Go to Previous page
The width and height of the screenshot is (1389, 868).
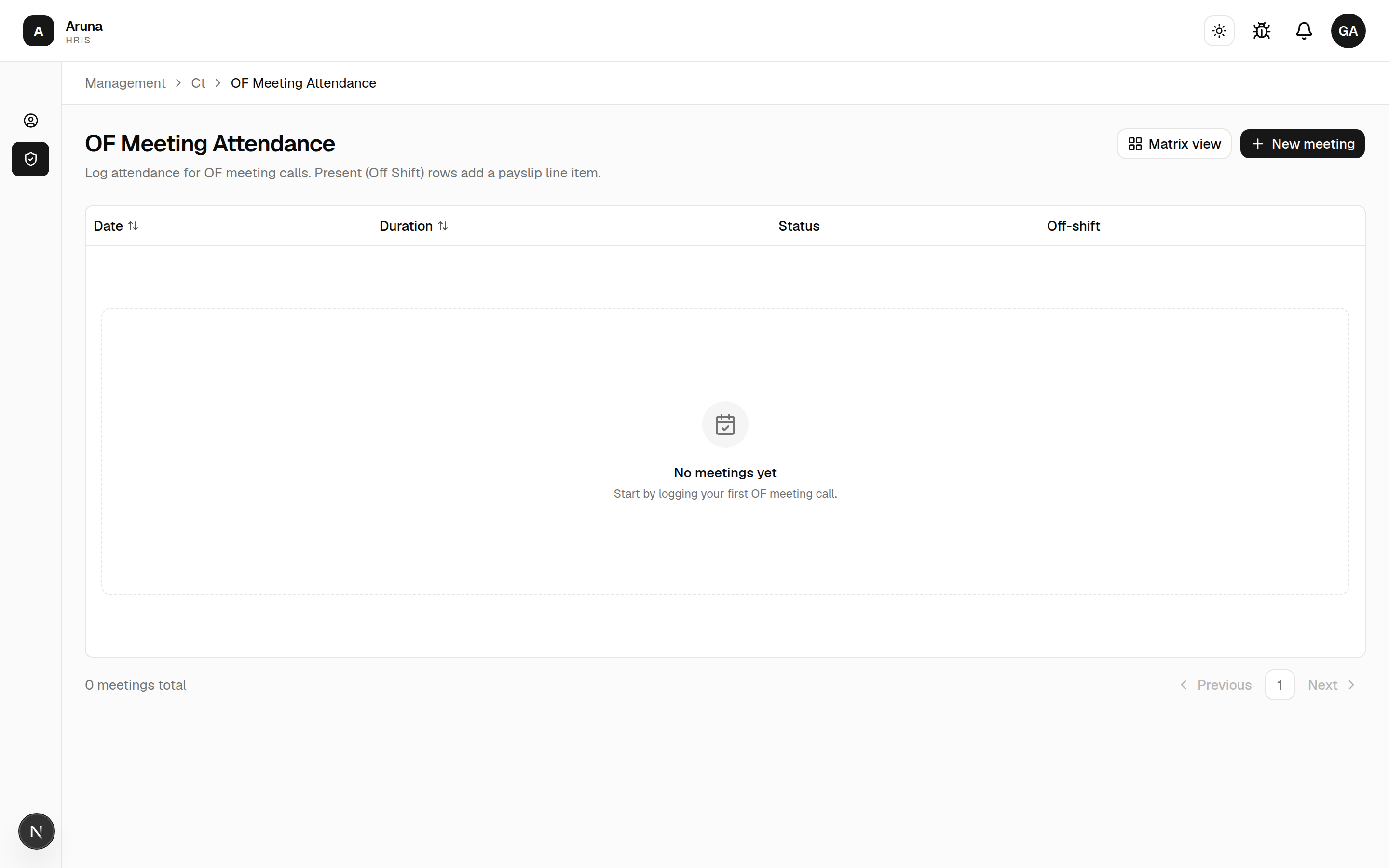point(1216,685)
